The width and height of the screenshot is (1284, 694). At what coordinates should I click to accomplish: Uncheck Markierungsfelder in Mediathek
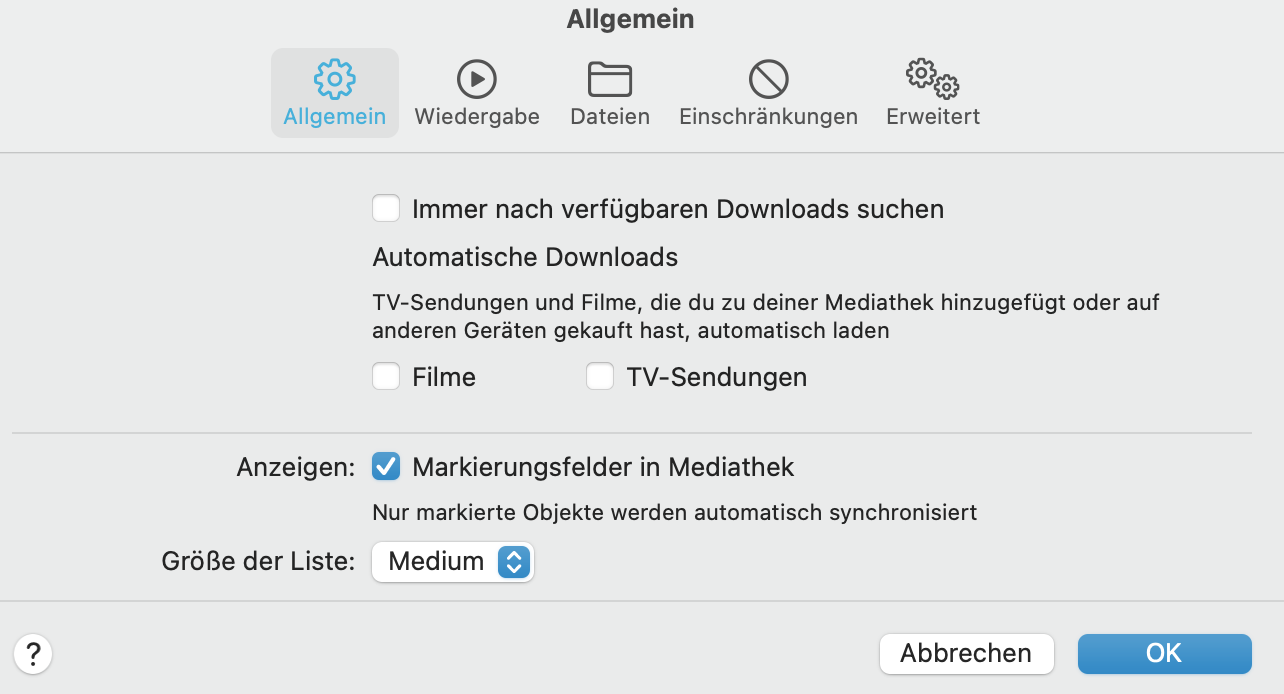pyautogui.click(x=386, y=466)
